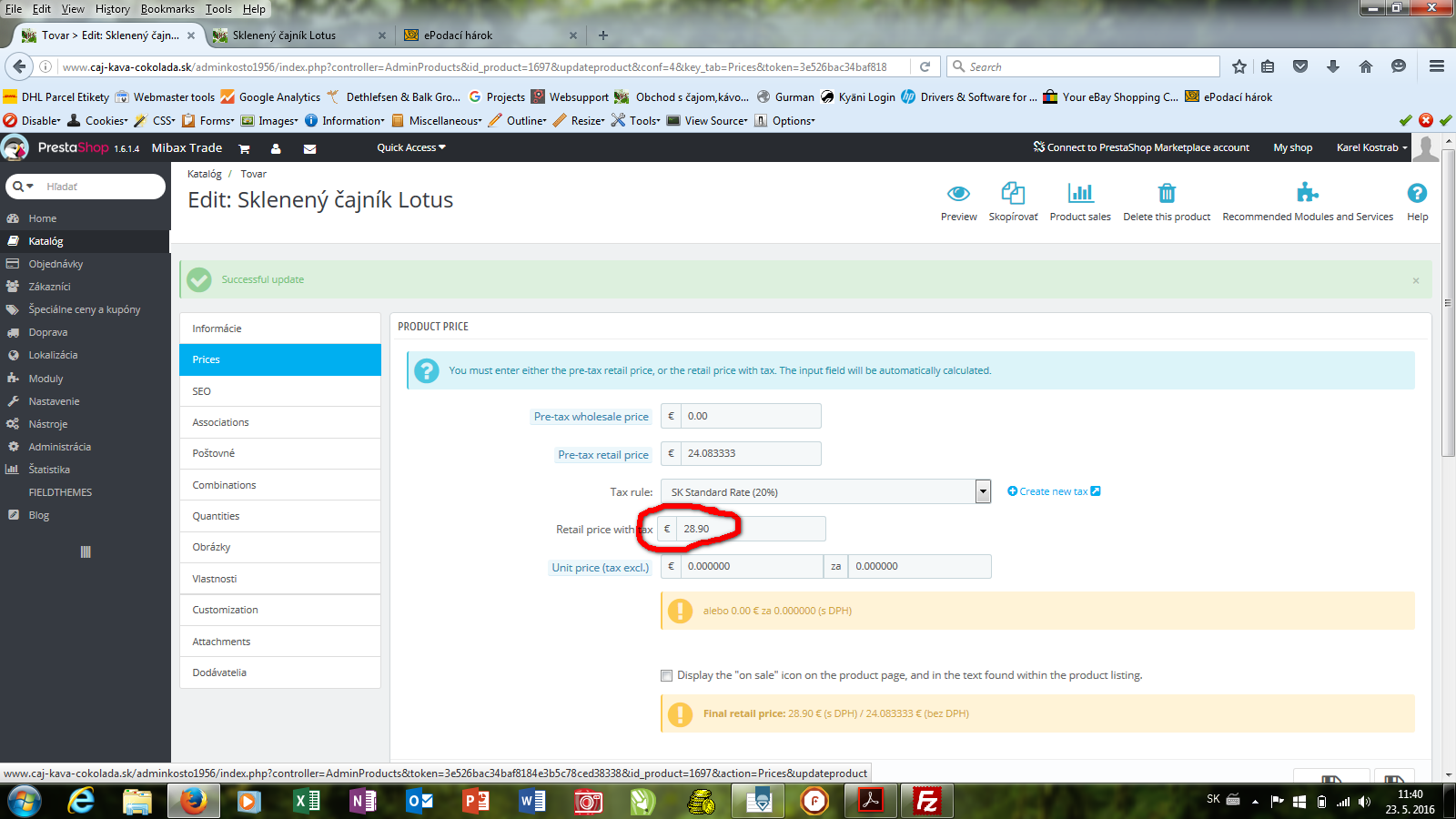The image size is (1456, 819).
Task: Click the envelope messages icon in header
Action: pyautogui.click(x=309, y=148)
